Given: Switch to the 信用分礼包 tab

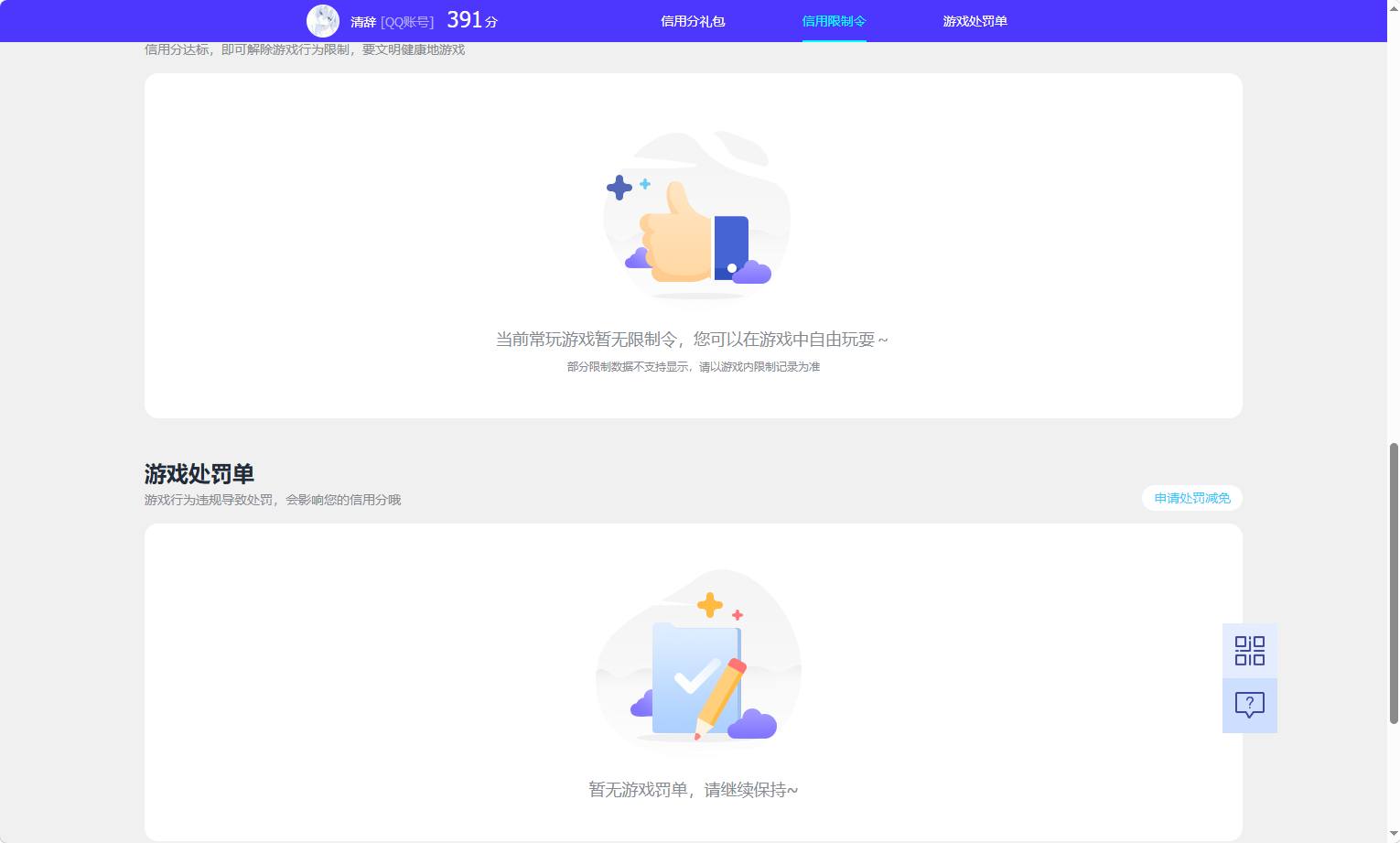Looking at the screenshot, I should pyautogui.click(x=693, y=21).
